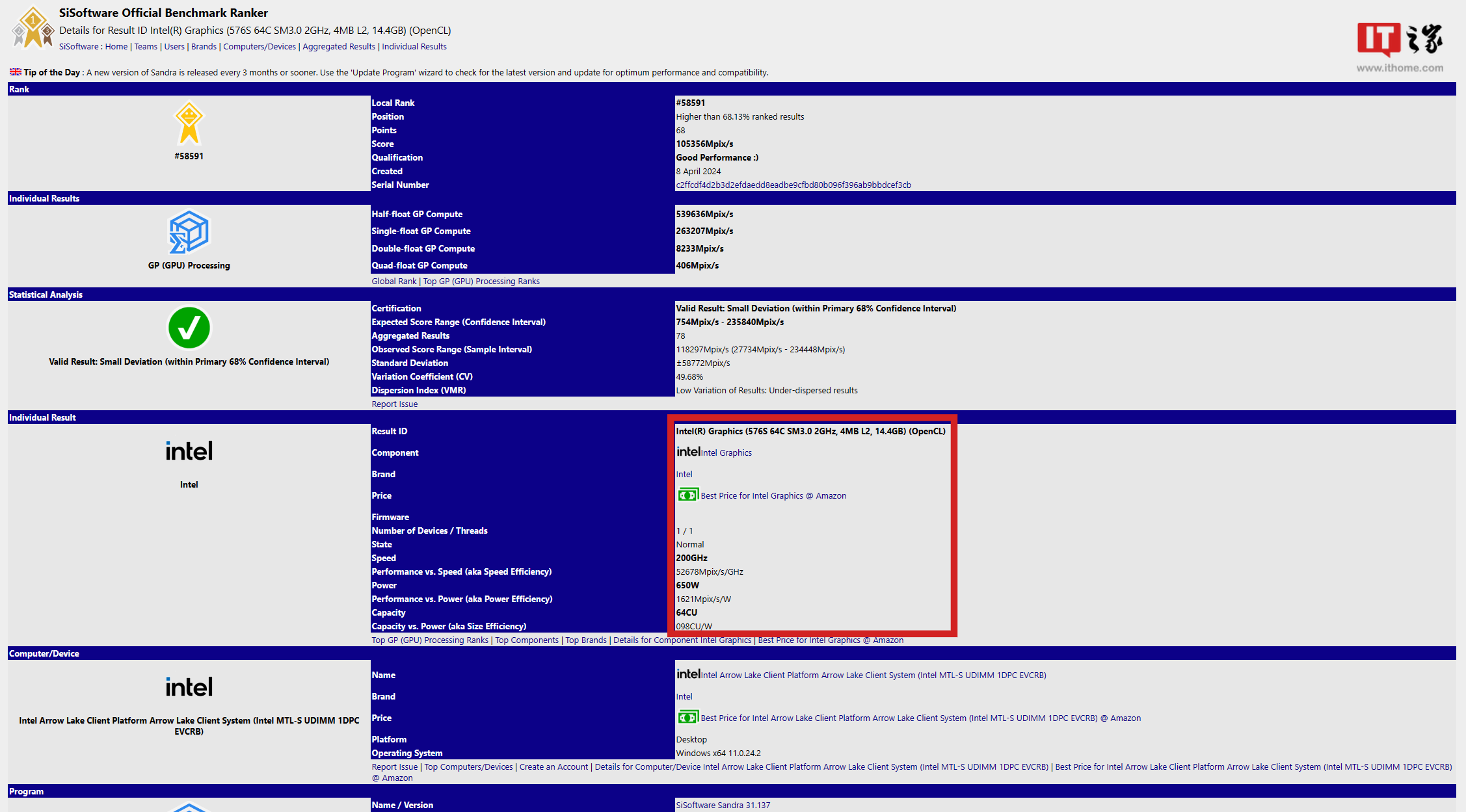Open Top GP (GPU) Processing Ranks under Individual Results
1466x812 pixels.
click(481, 282)
